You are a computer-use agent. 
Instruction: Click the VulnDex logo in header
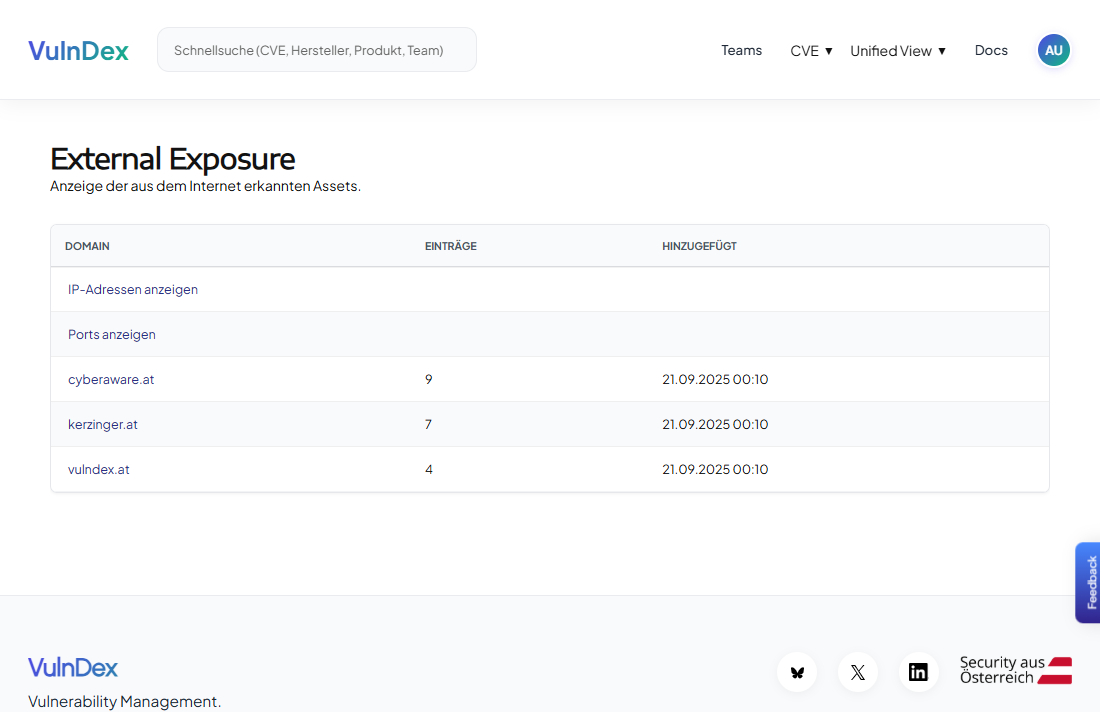[78, 50]
